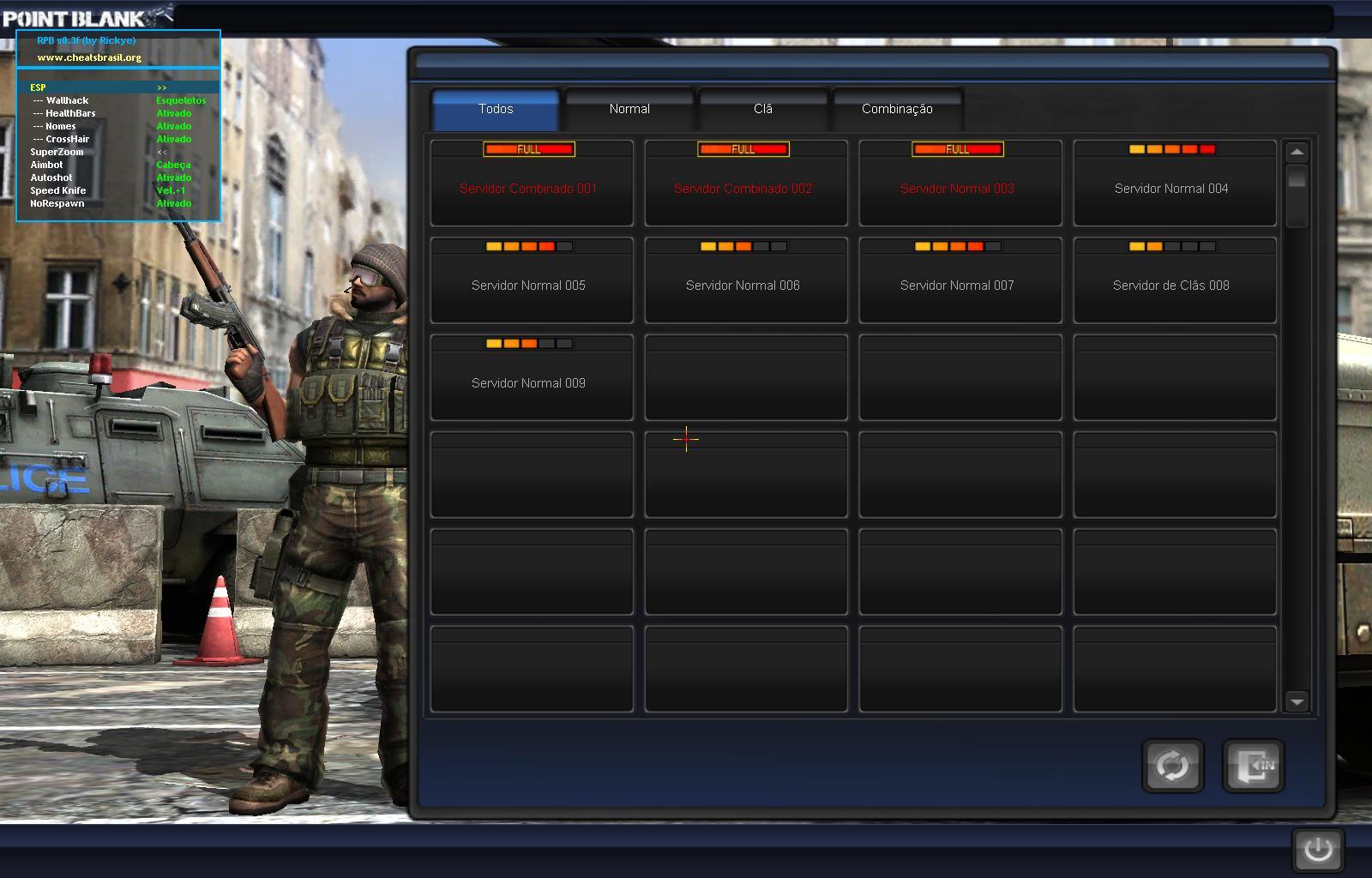Click the Esqueletos value next to Wallhack
Viewport: 1372px width, 878px height.
pos(181,100)
